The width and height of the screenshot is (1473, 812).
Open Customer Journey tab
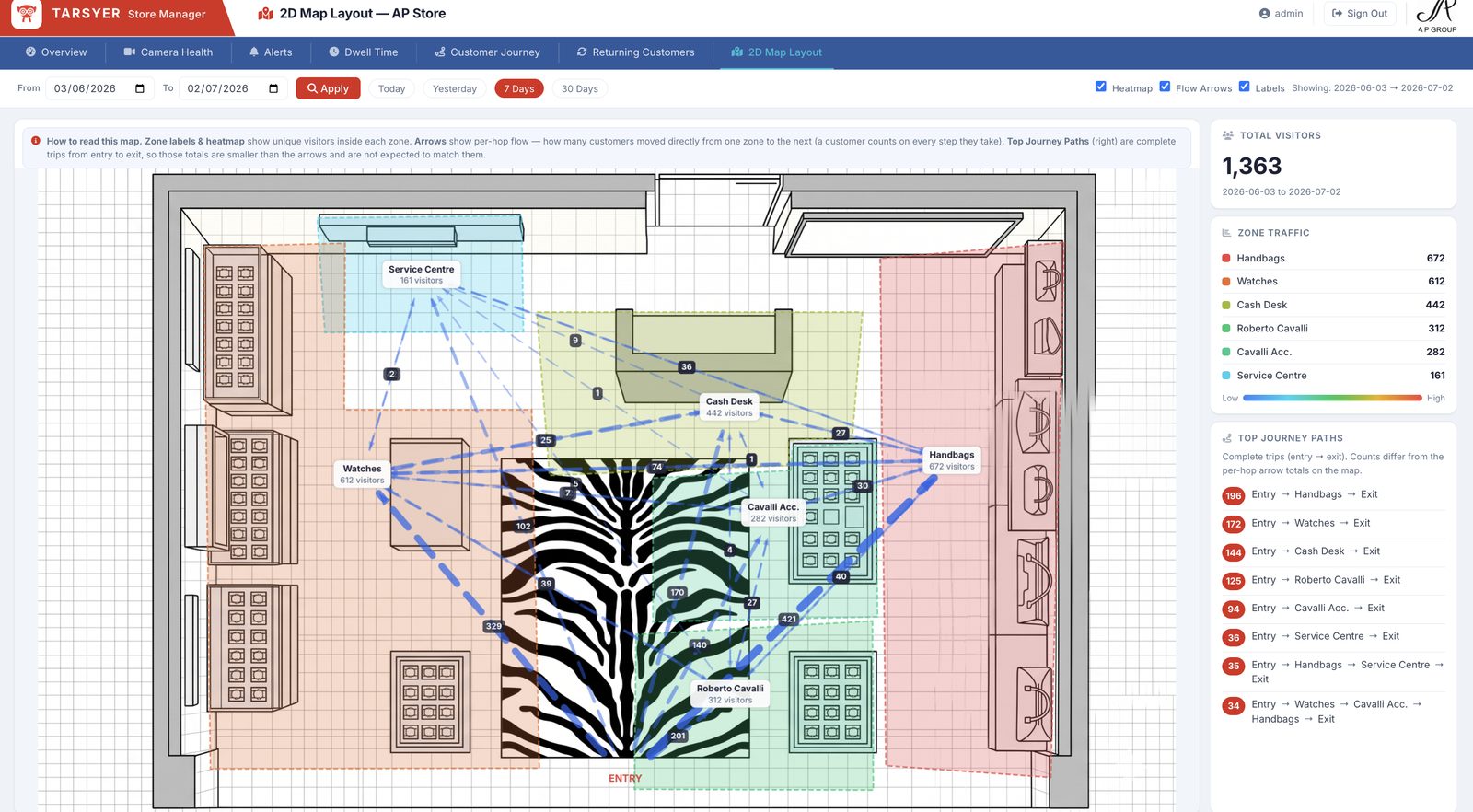(488, 52)
